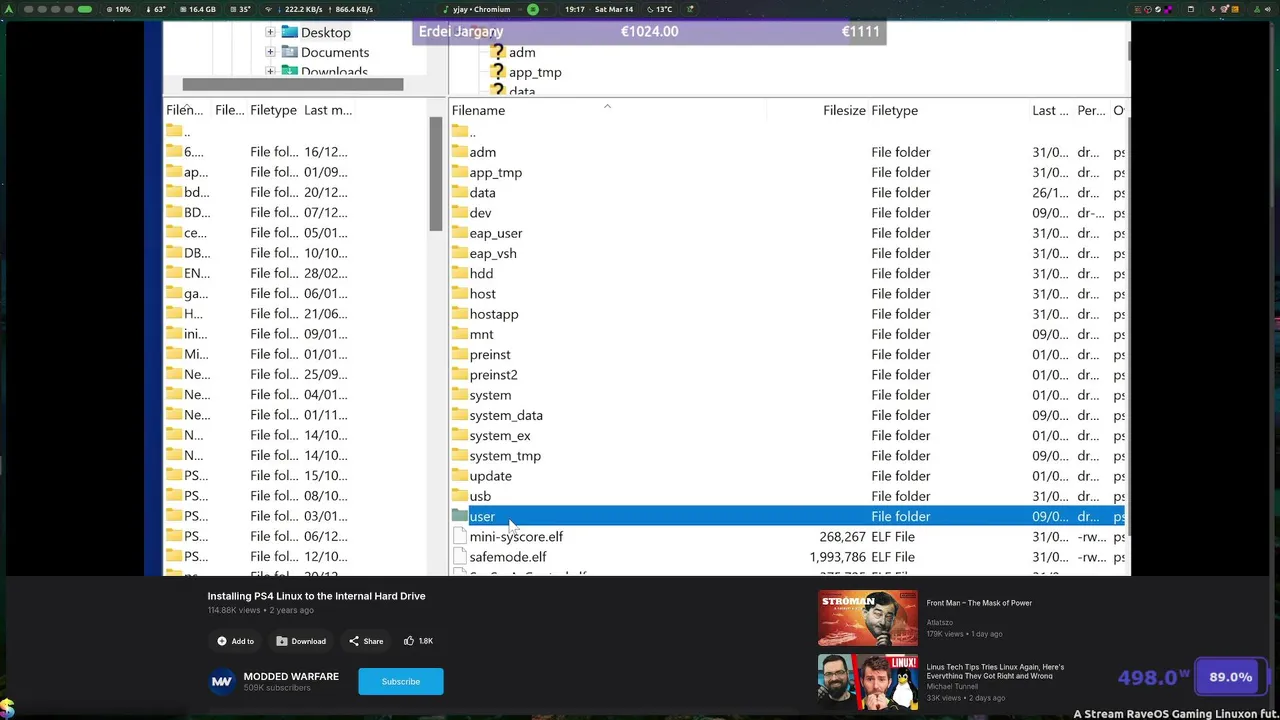Click the CPU 10% indicator in top bar

117,9
